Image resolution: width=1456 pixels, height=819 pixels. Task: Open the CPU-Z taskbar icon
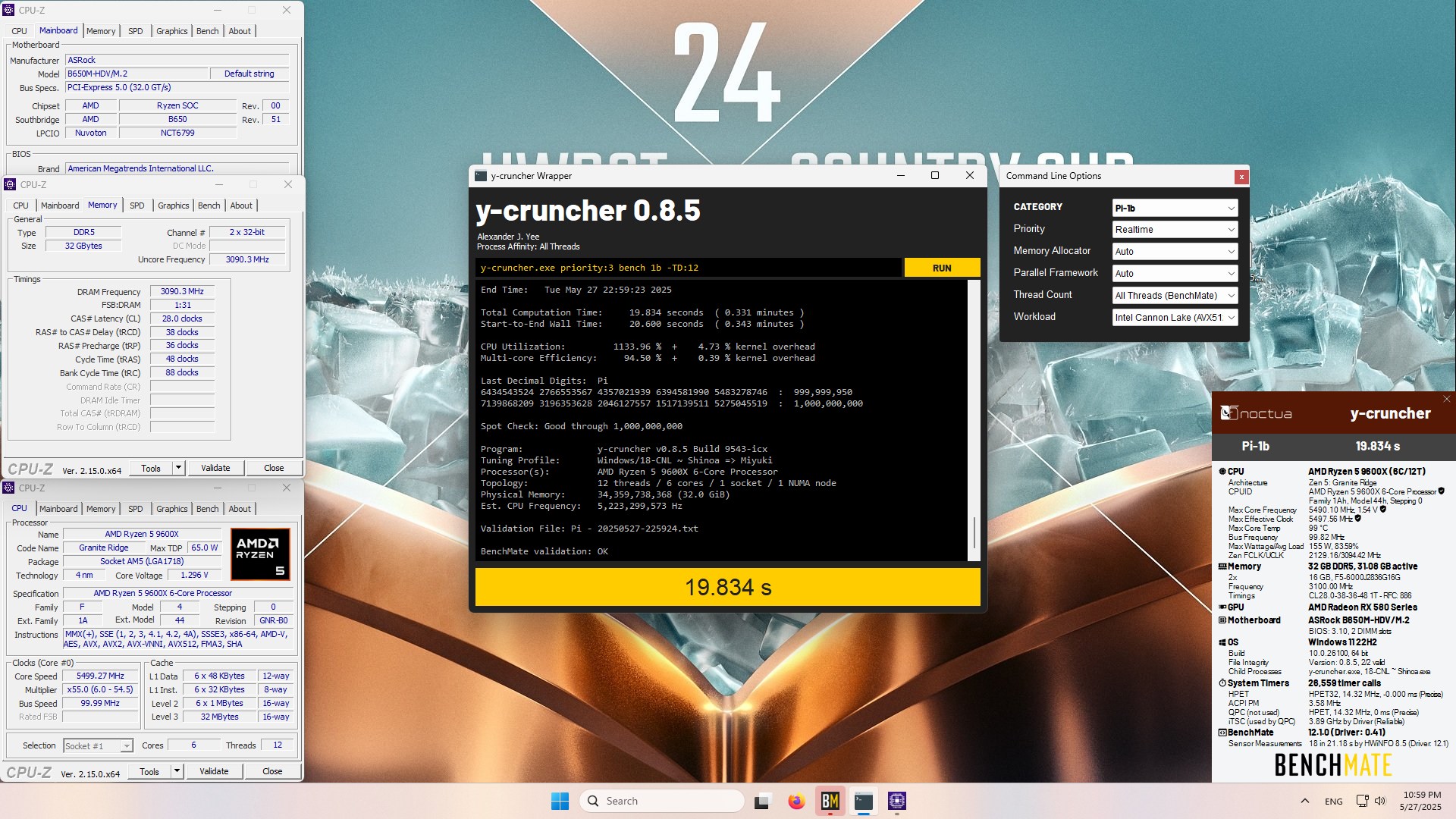click(x=897, y=801)
